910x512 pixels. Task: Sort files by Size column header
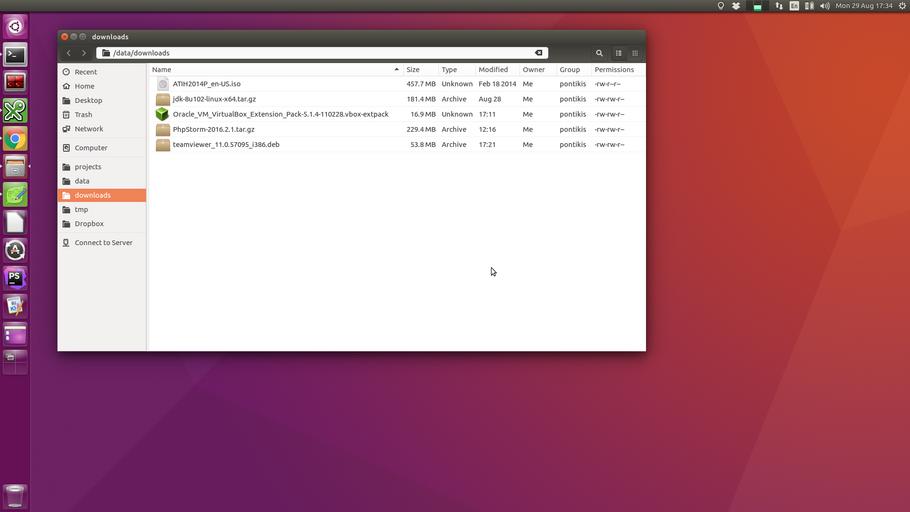pos(413,70)
